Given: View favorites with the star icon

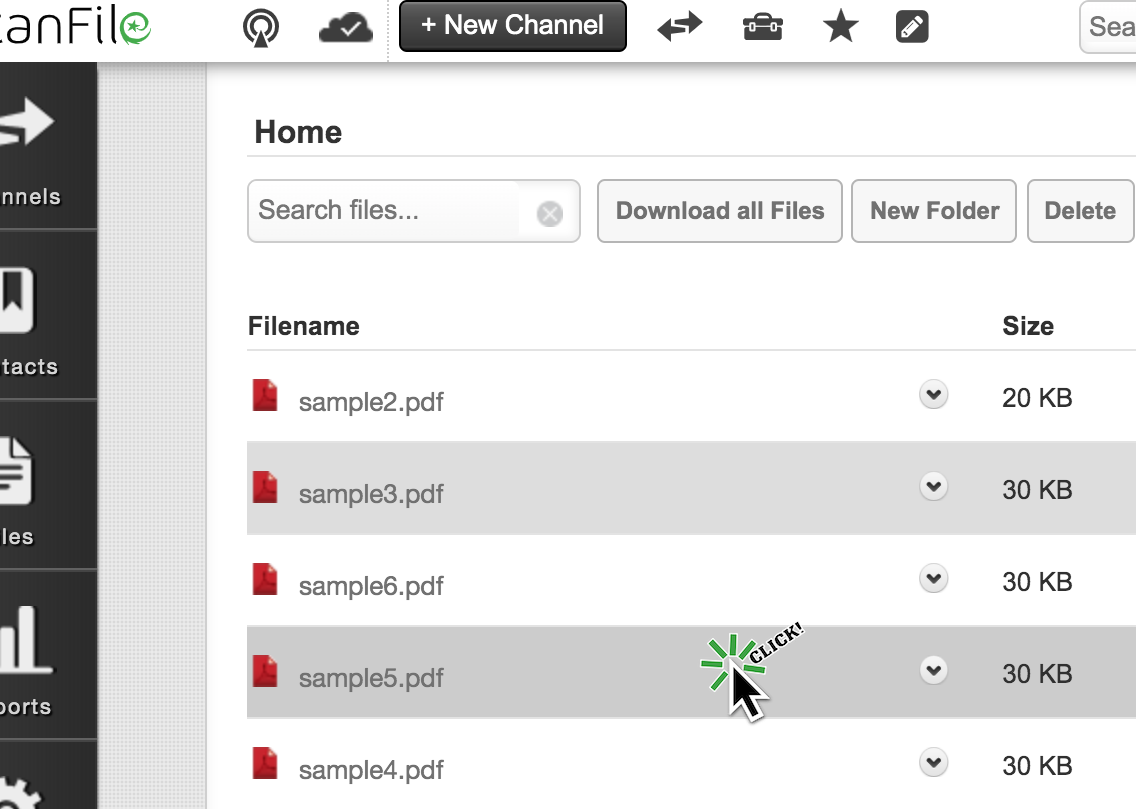Looking at the screenshot, I should (x=840, y=26).
